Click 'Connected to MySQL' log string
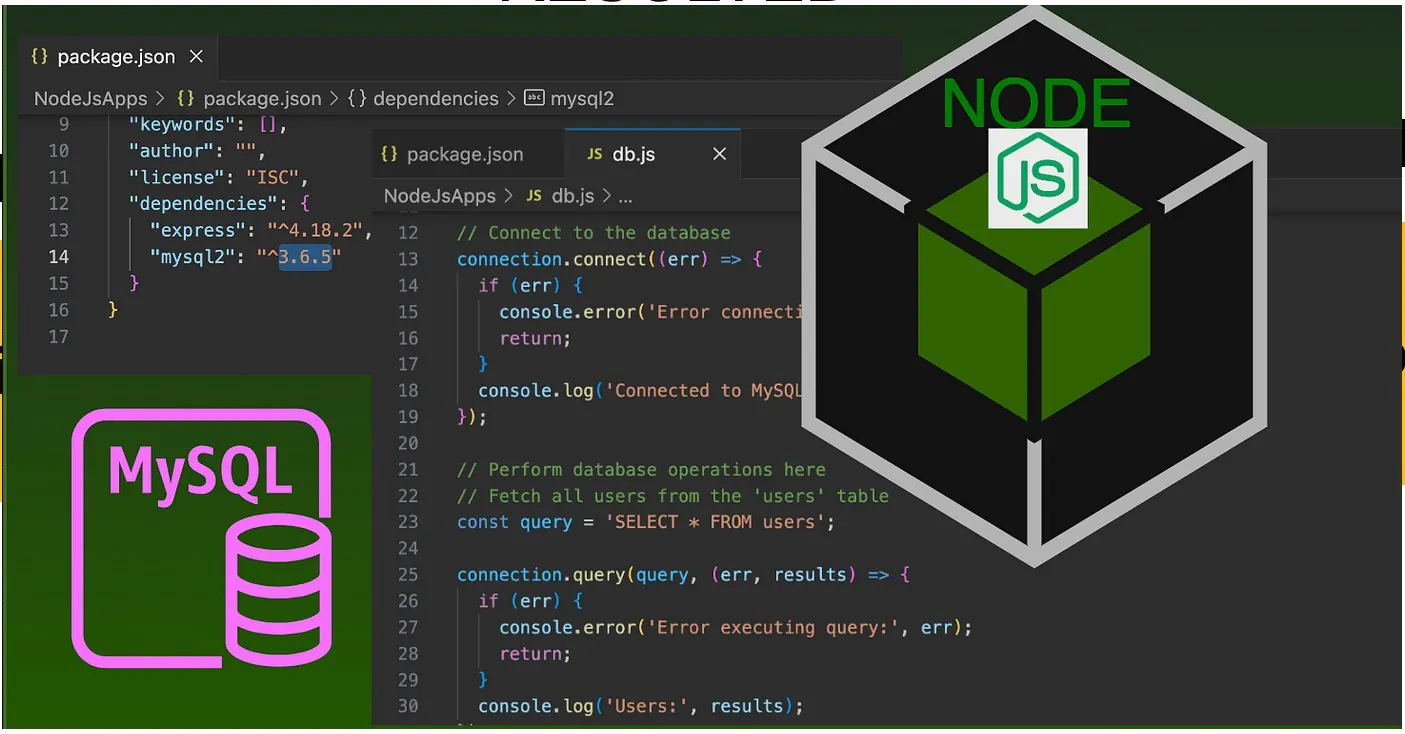Image resolution: width=1405 pixels, height=734 pixels. tap(703, 390)
